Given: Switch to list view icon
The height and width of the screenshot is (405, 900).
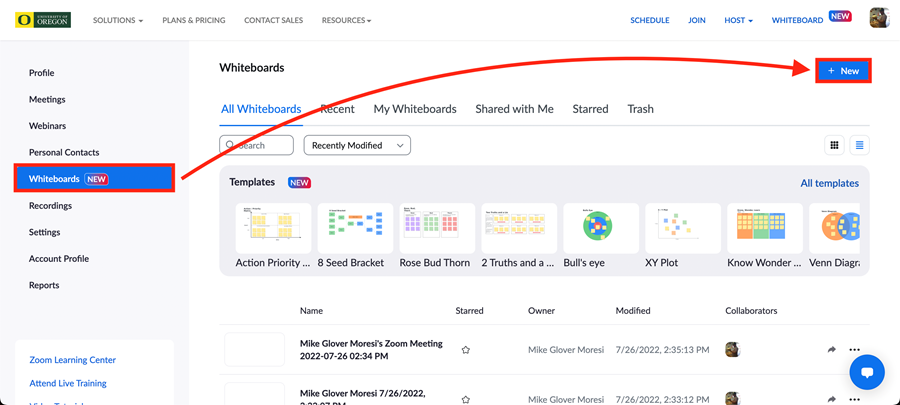Looking at the screenshot, I should tap(860, 145).
